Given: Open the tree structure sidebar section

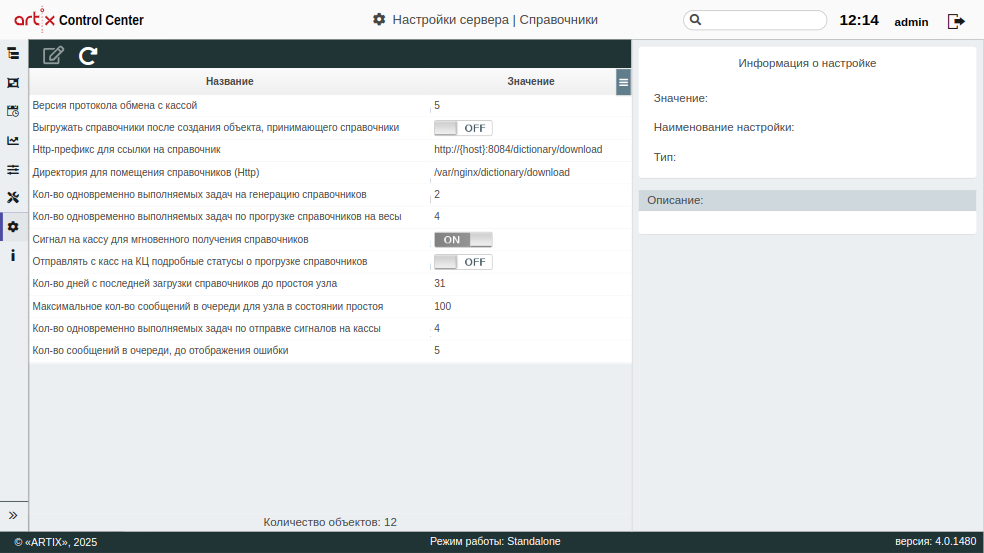Looking at the screenshot, I should tap(13, 53).
